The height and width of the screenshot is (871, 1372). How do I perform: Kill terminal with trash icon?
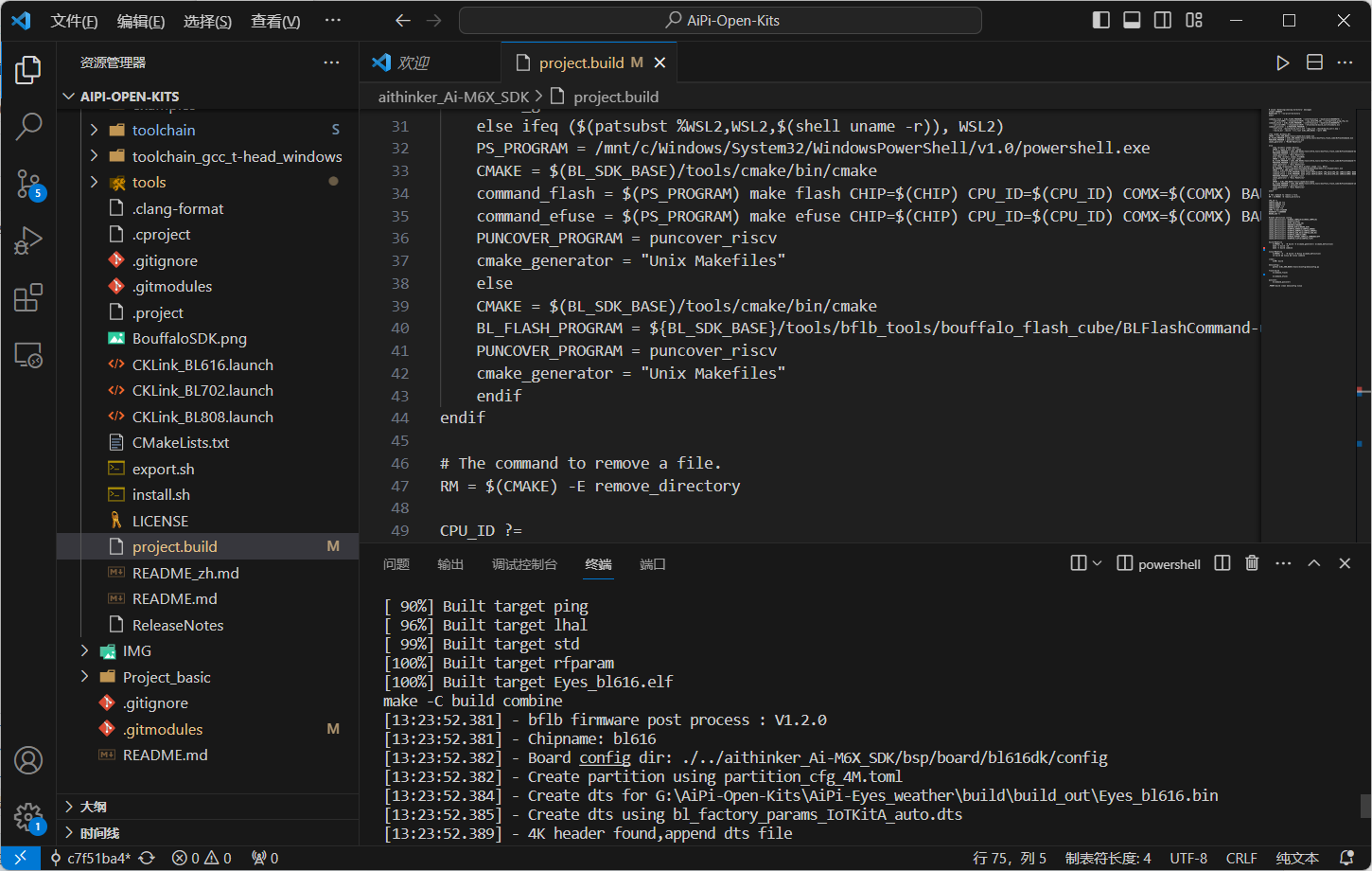[1252, 563]
